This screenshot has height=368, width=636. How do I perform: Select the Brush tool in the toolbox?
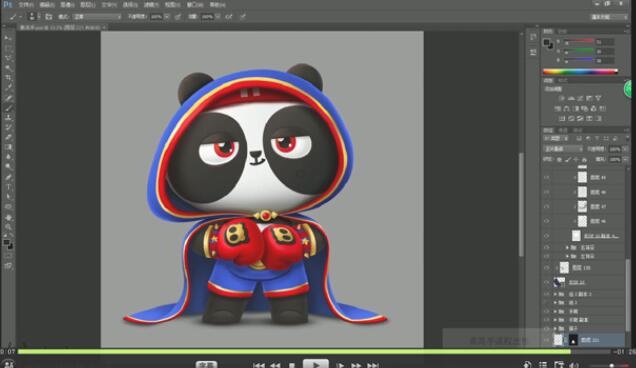point(8,108)
